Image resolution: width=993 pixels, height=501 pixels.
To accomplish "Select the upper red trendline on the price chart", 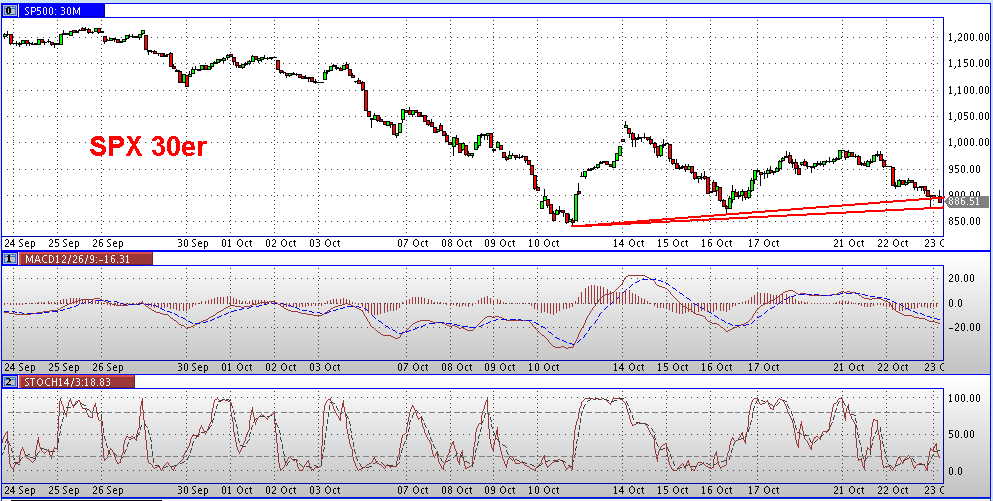I will 757,210.
